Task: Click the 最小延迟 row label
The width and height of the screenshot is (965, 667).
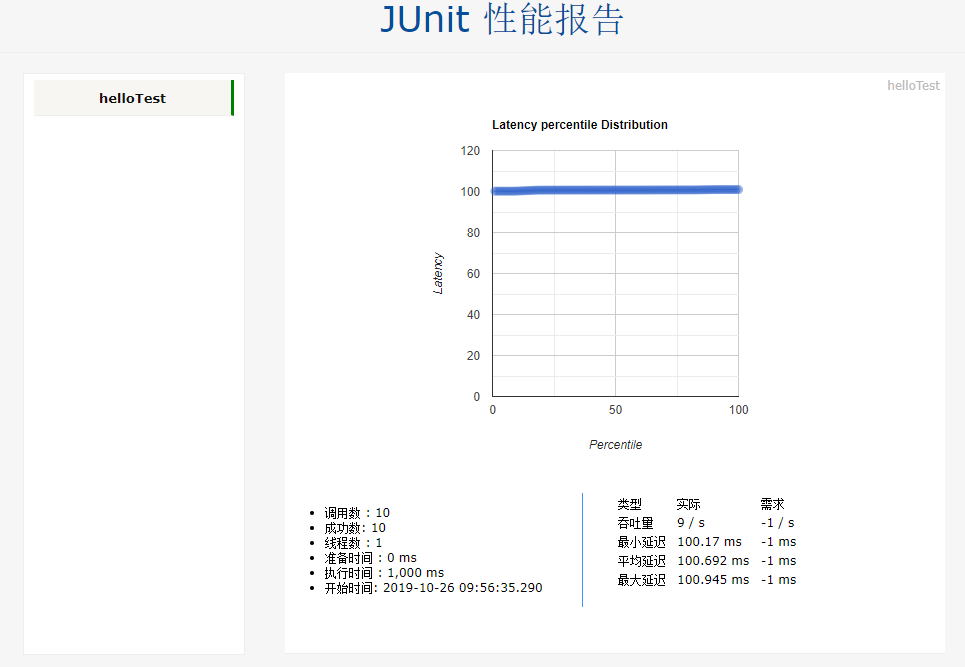Action: 641,542
